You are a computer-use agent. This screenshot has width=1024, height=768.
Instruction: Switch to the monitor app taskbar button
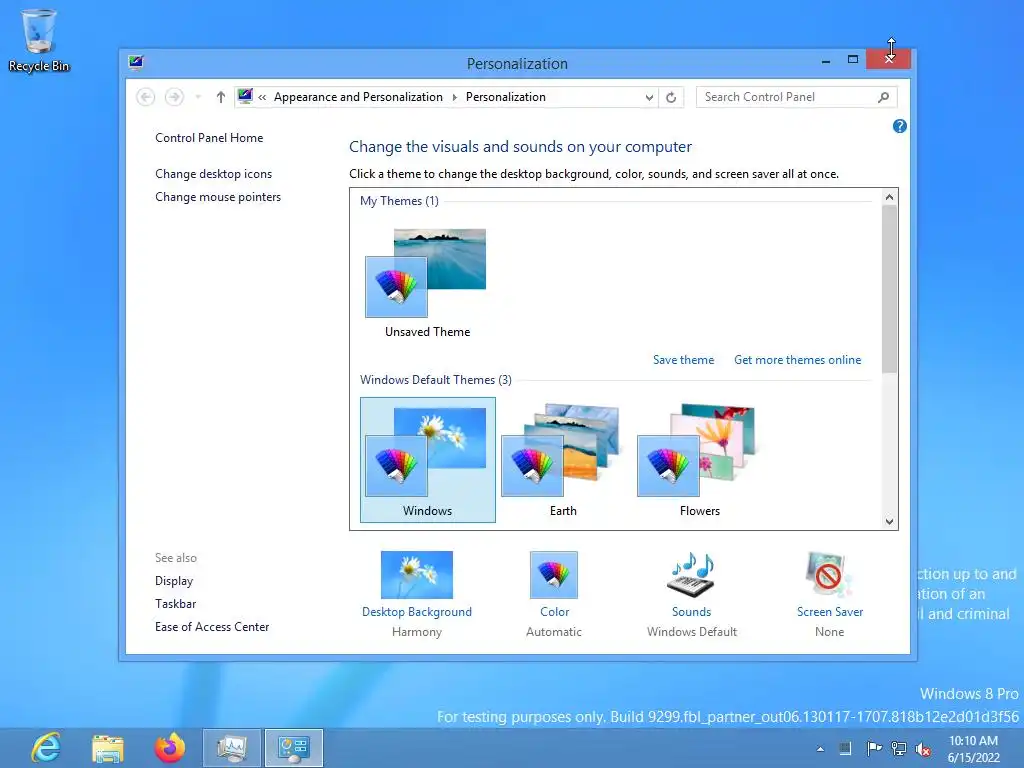point(231,748)
